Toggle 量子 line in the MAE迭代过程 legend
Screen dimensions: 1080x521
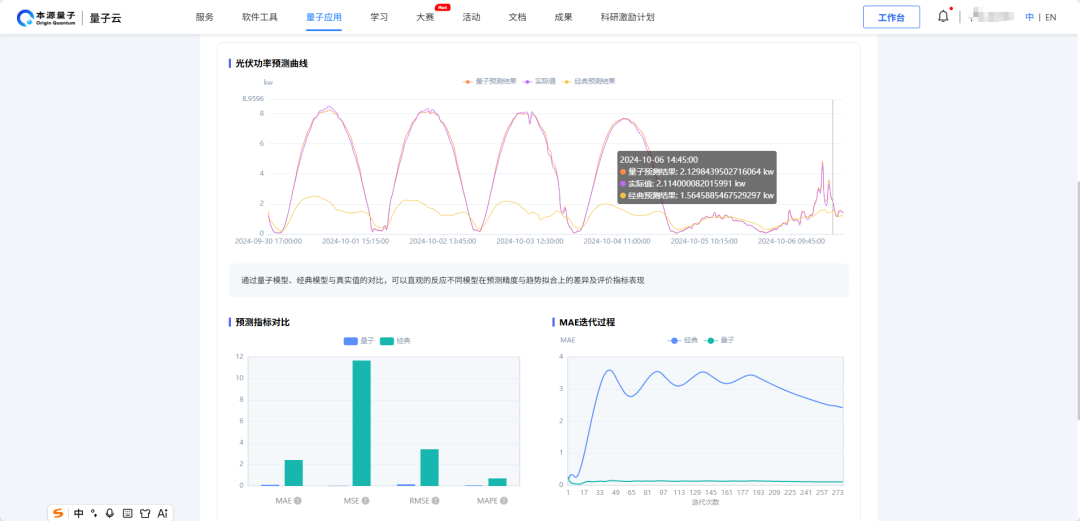pos(719,340)
